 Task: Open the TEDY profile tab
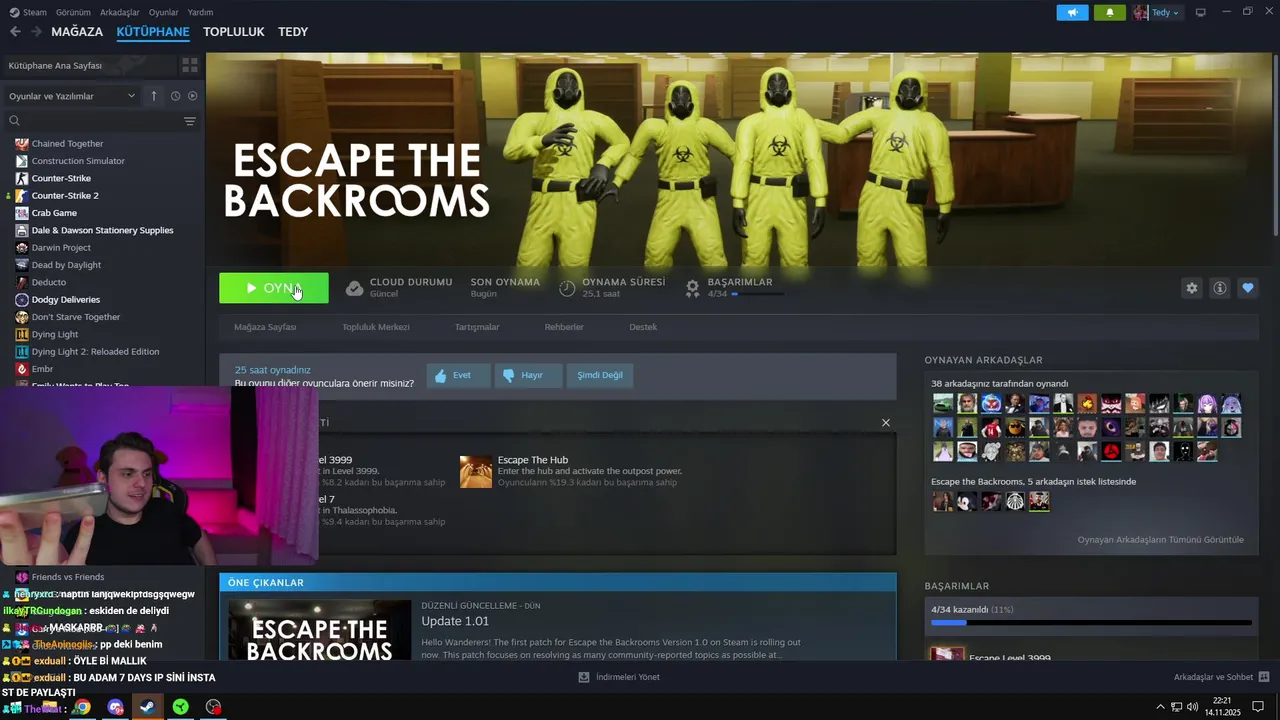coord(293,32)
